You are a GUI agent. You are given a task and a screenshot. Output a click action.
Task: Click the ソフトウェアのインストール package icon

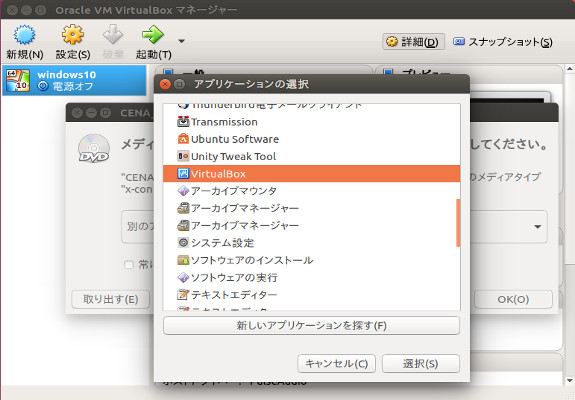(x=183, y=260)
